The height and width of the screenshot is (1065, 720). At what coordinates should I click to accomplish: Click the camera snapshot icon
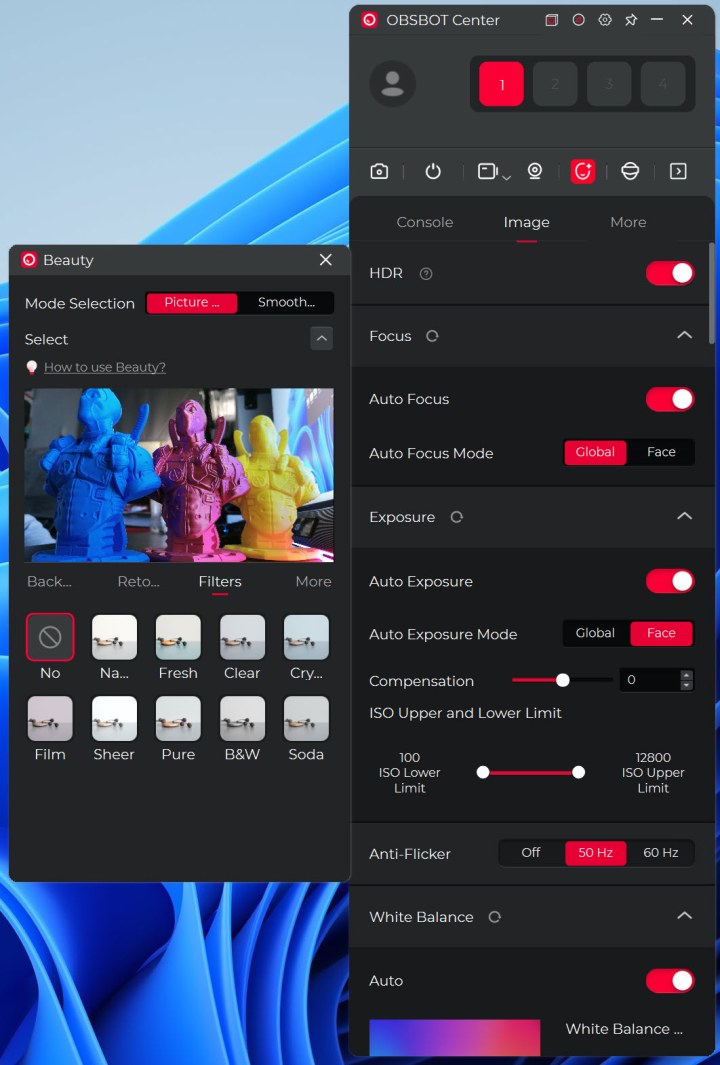[379, 171]
